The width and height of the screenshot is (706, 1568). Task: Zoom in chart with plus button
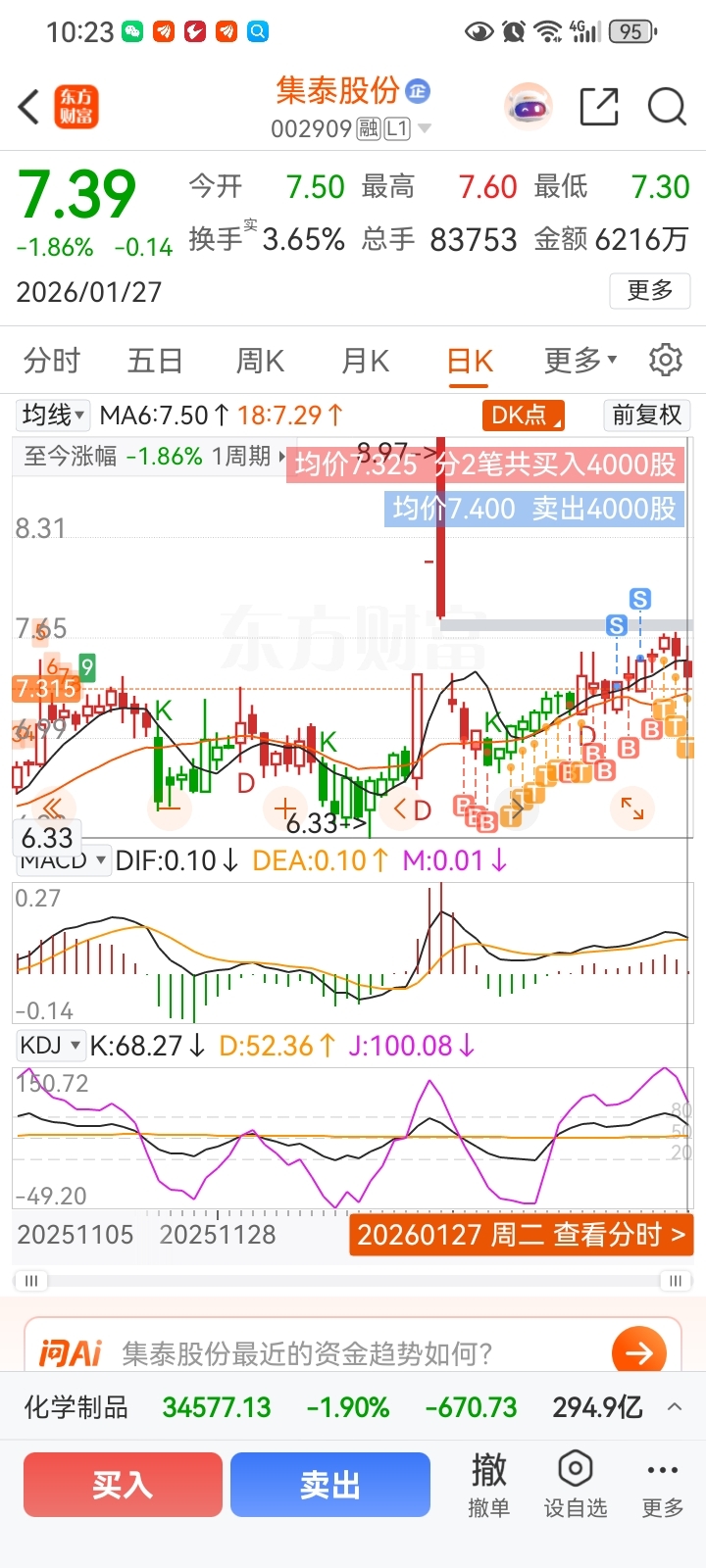pos(285,808)
